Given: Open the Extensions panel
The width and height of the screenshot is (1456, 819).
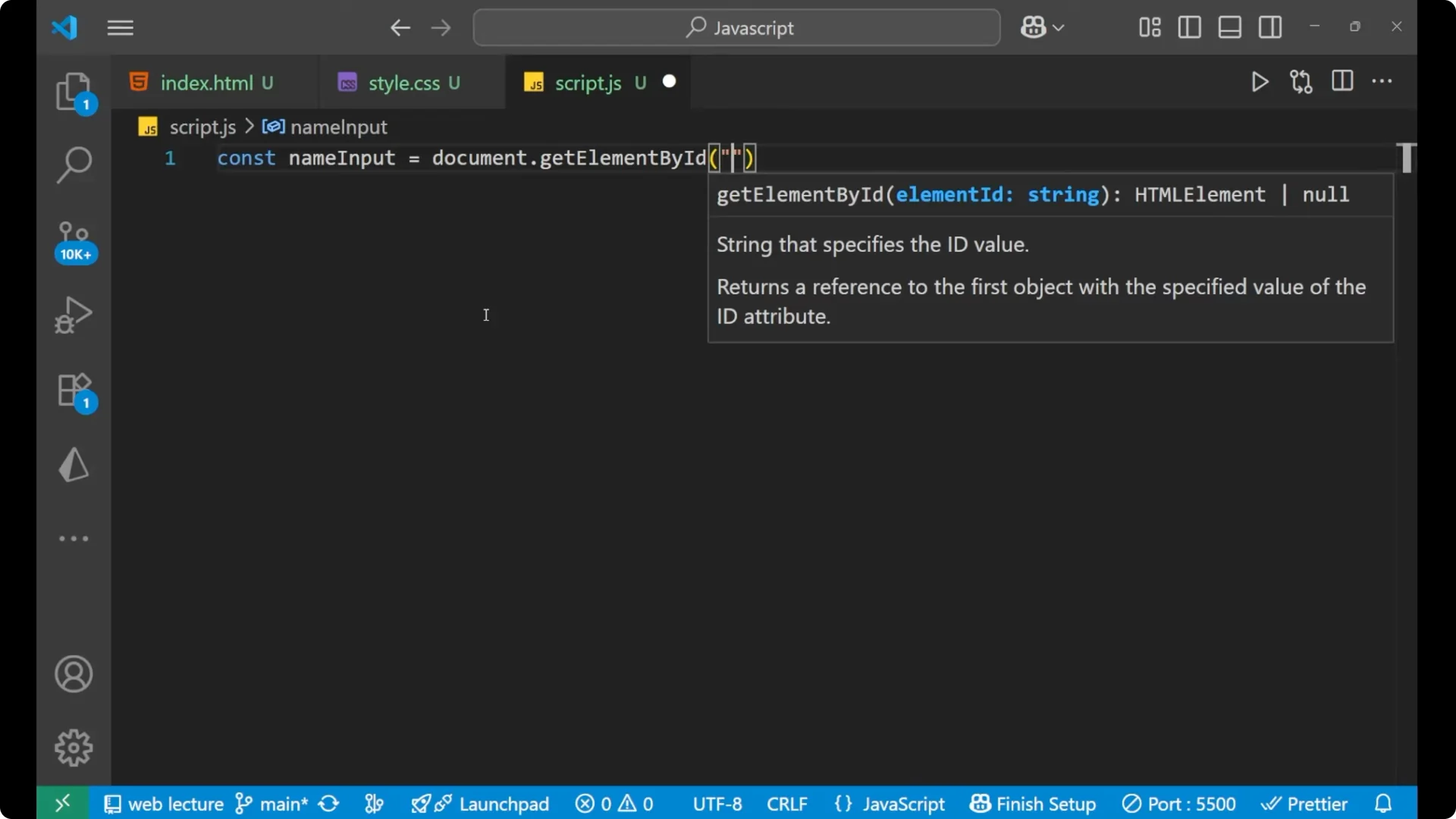Looking at the screenshot, I should point(74,391).
